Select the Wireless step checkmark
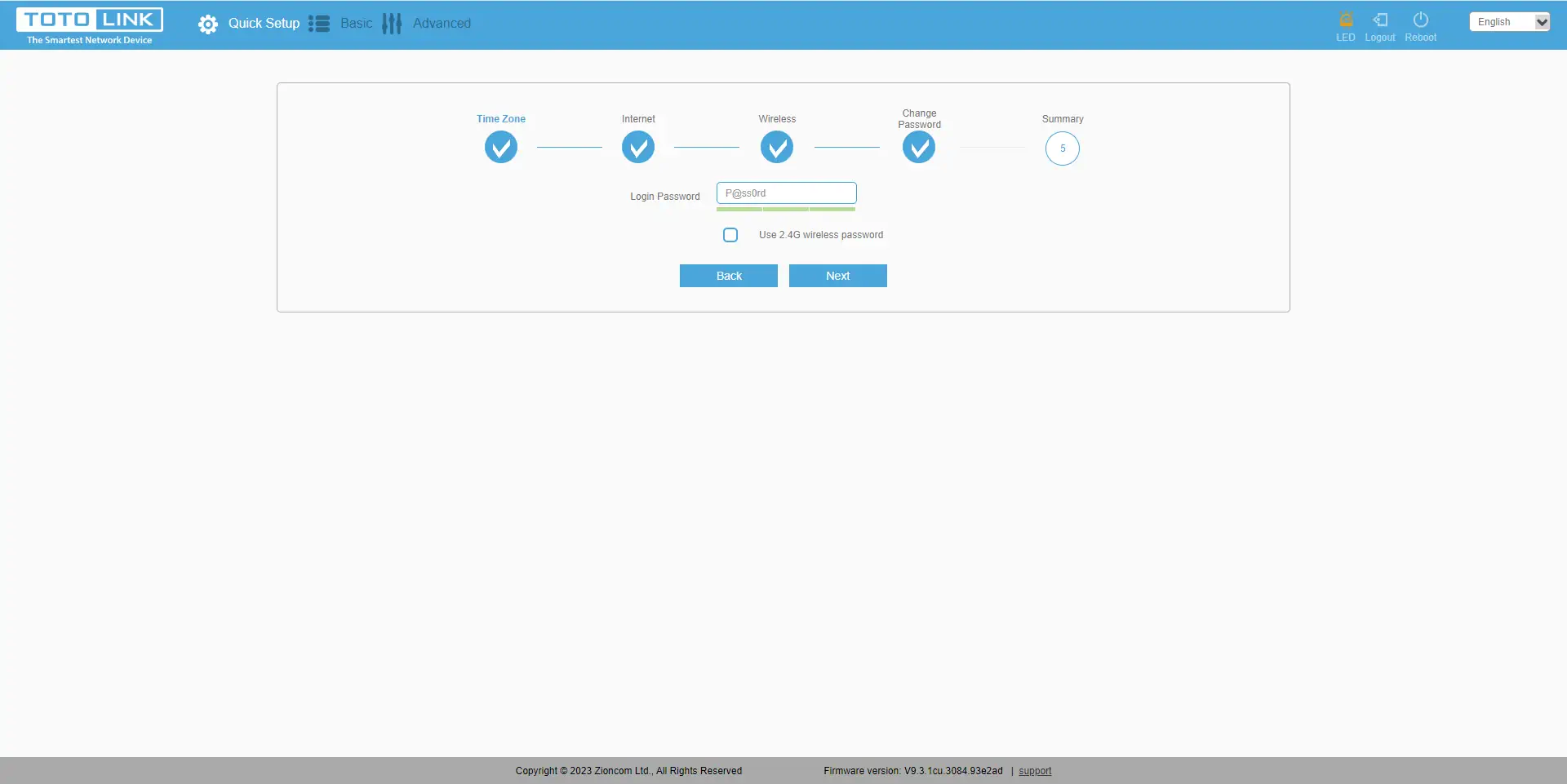 click(x=777, y=148)
